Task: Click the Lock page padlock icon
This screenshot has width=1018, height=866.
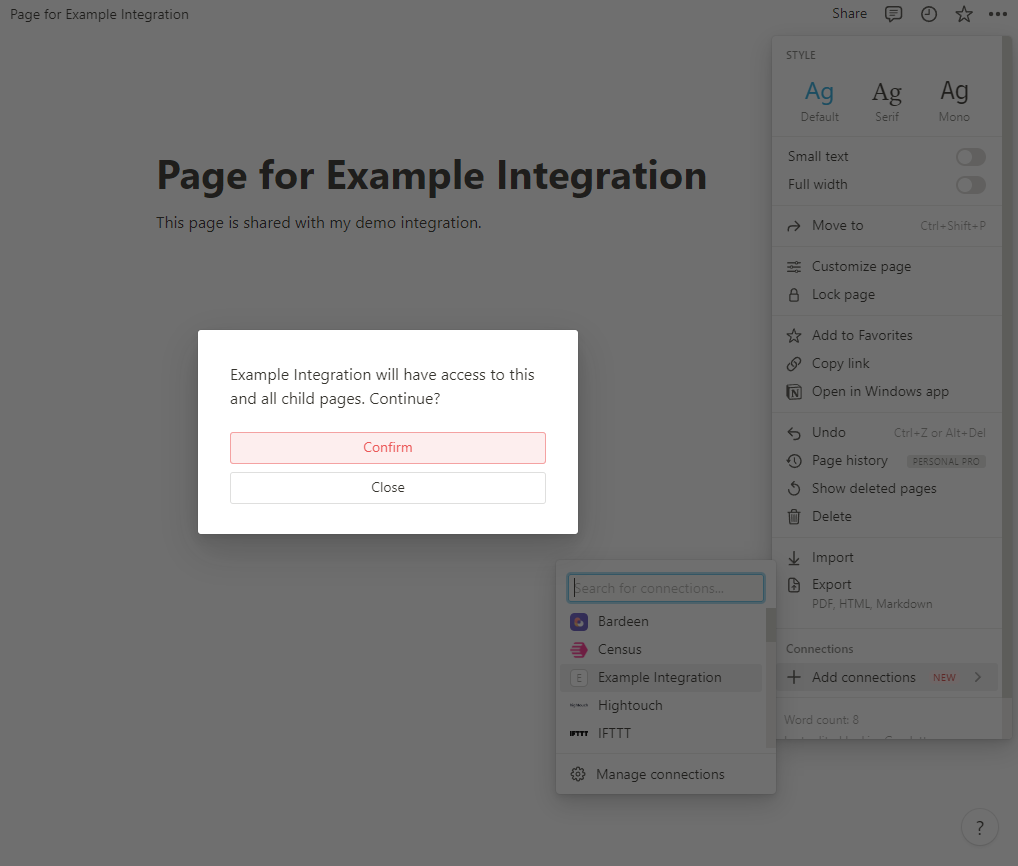Action: tap(793, 295)
